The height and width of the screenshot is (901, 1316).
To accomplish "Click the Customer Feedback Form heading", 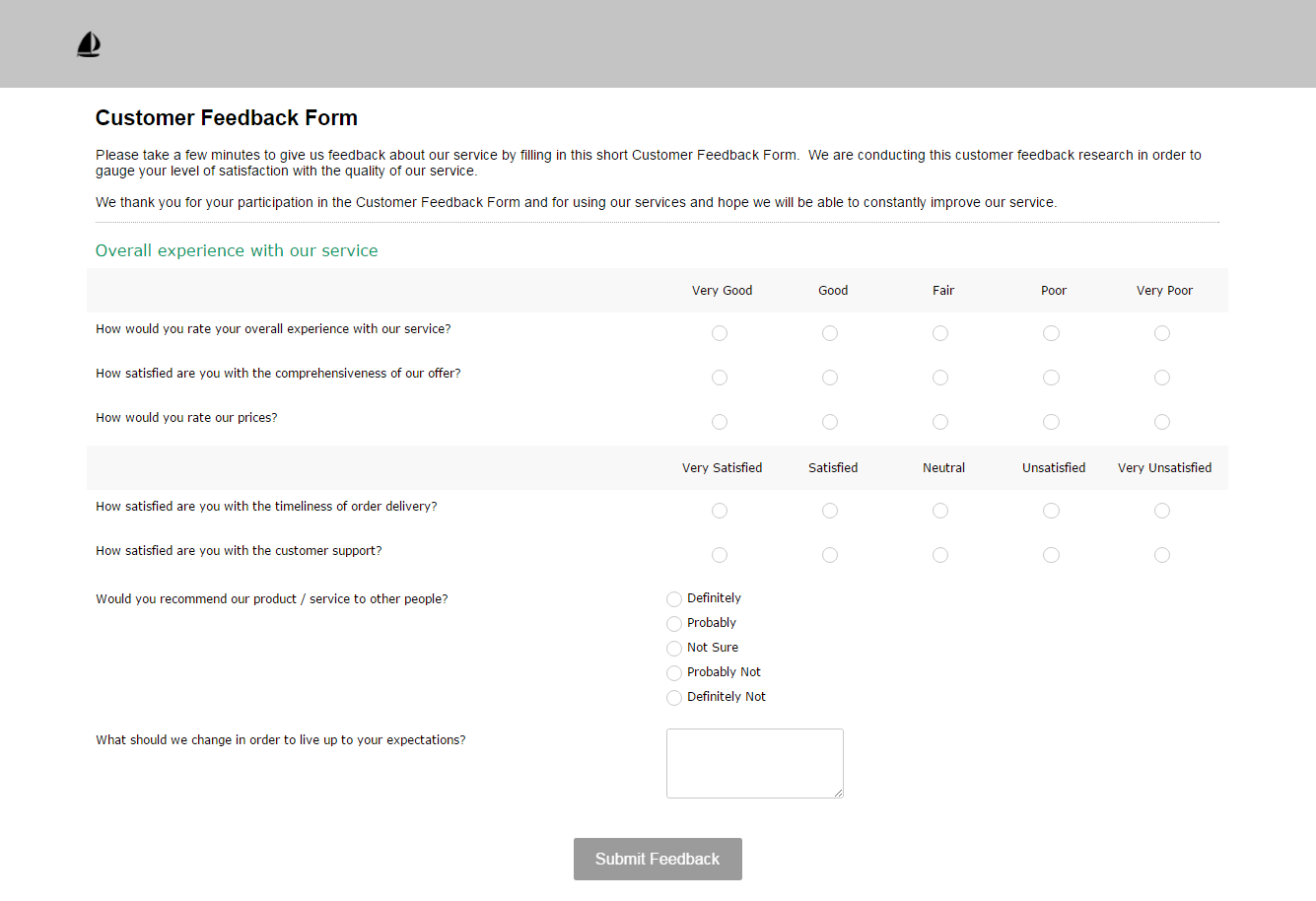I will (227, 118).
